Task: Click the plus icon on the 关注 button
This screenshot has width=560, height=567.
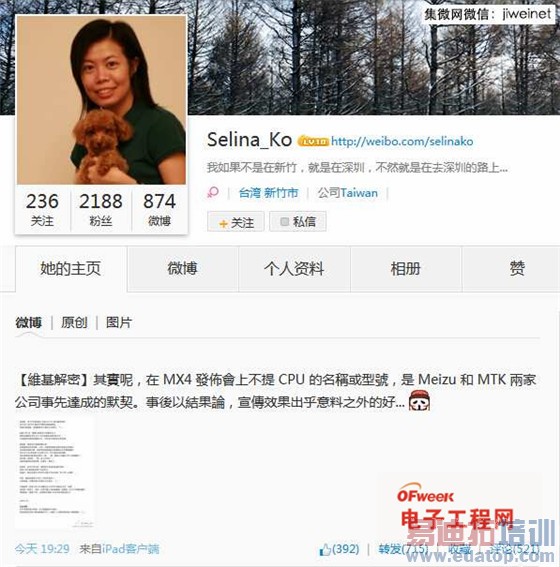Action: 223,223
